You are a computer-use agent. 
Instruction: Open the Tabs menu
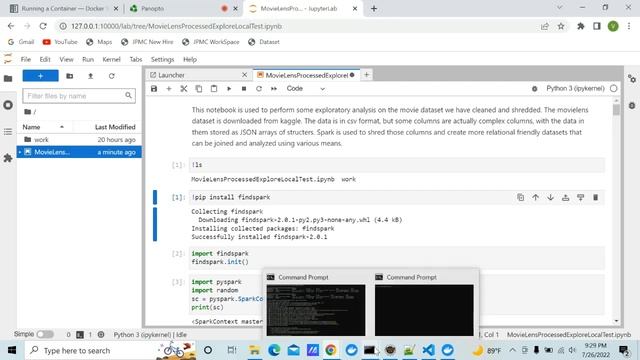tap(136, 60)
